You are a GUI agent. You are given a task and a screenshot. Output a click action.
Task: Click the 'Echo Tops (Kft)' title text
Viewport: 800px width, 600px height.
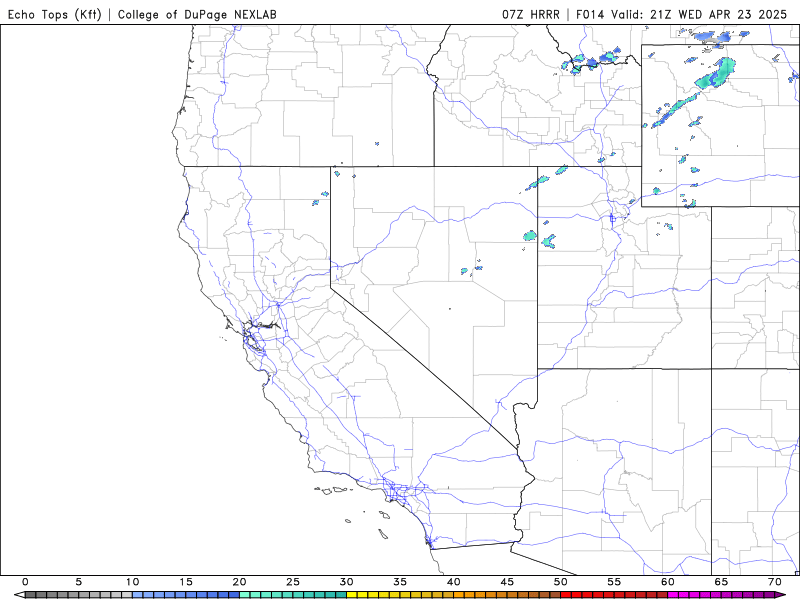pos(55,14)
